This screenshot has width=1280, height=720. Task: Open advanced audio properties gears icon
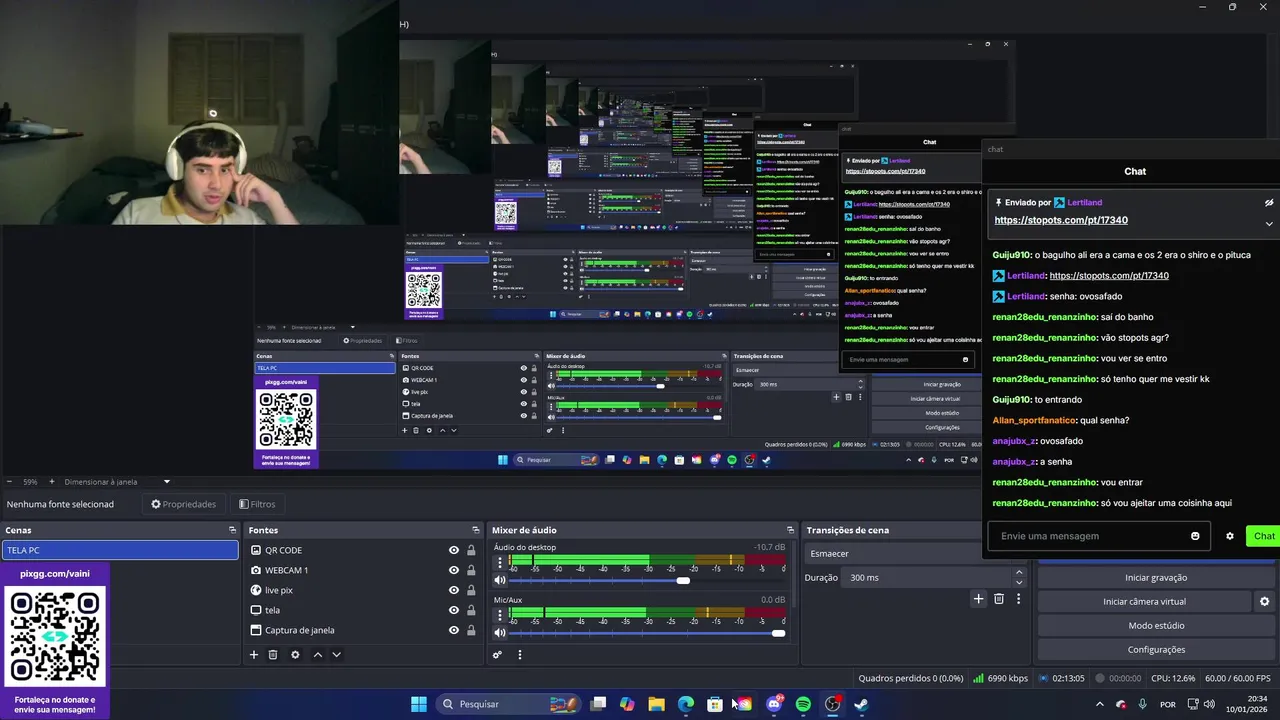point(497,655)
